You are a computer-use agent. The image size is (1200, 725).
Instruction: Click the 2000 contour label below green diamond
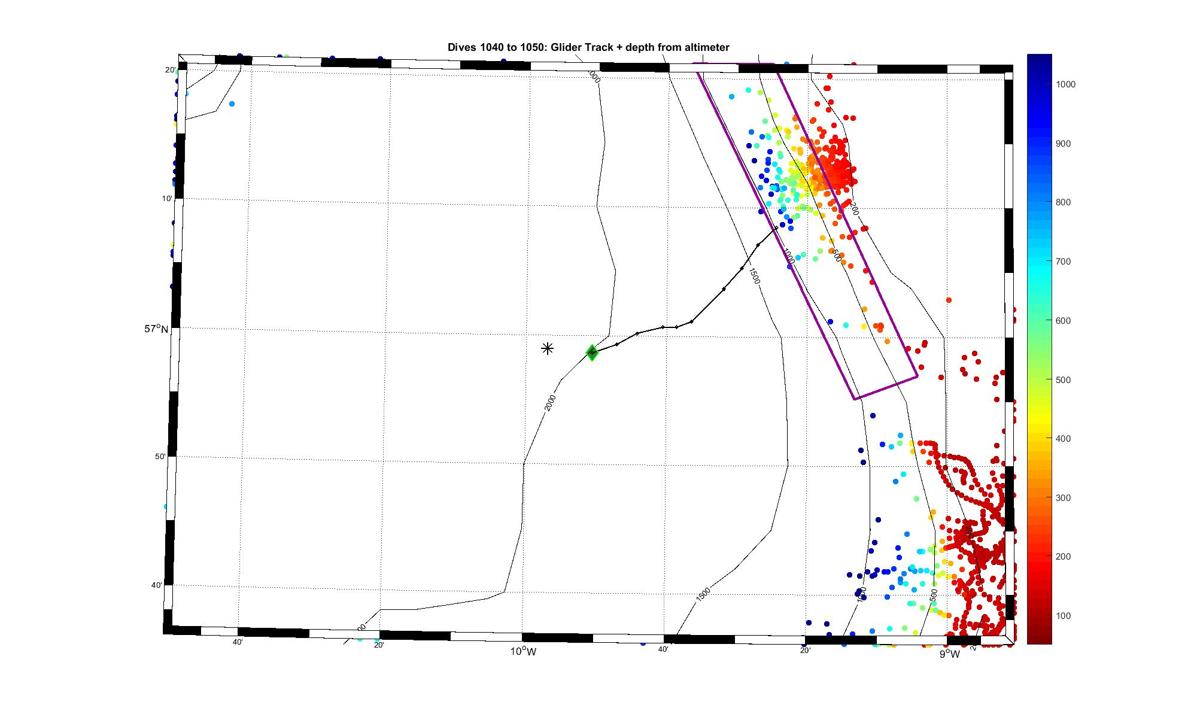point(552,402)
